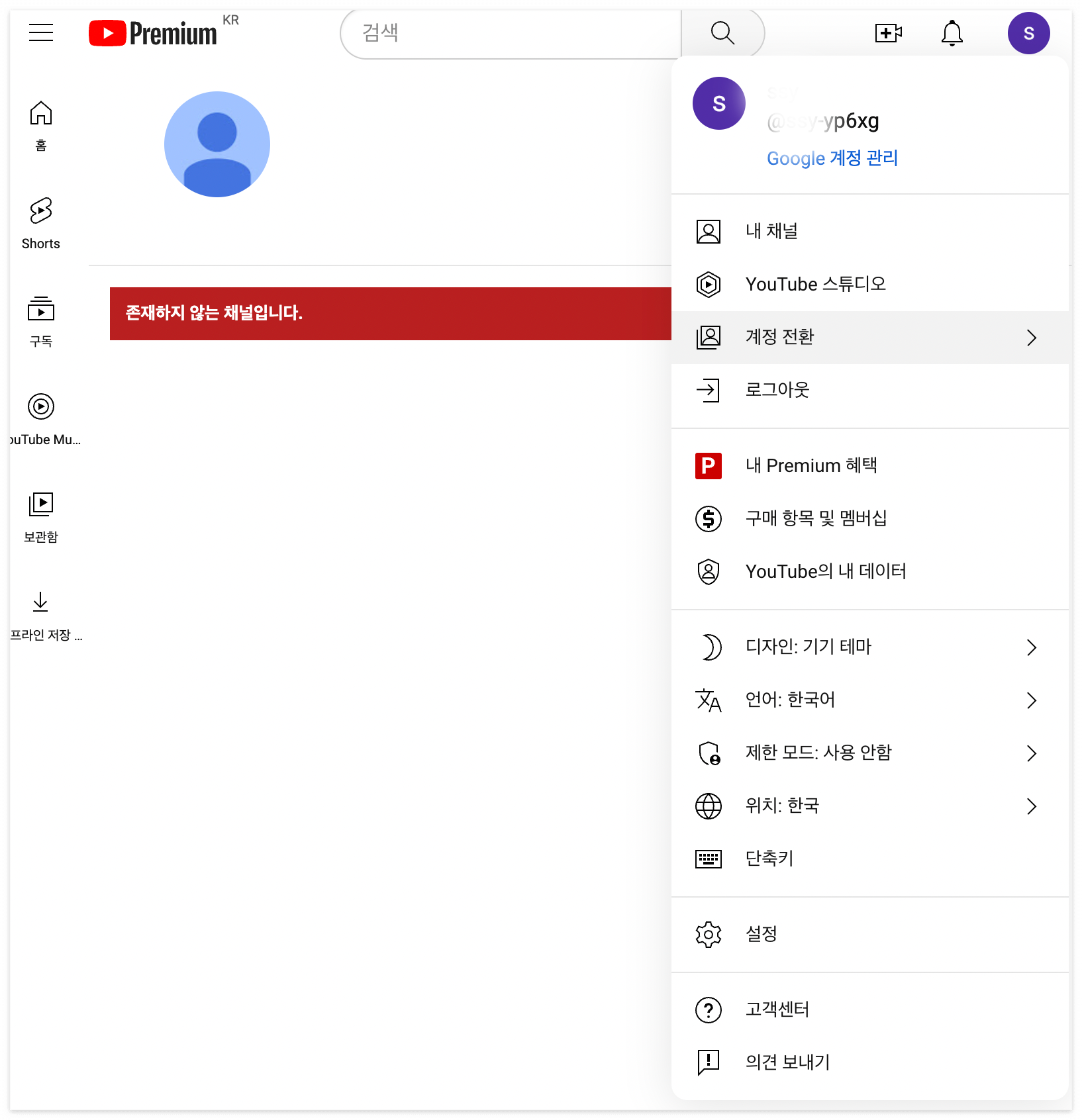Click the S avatar in account menu

[719, 103]
